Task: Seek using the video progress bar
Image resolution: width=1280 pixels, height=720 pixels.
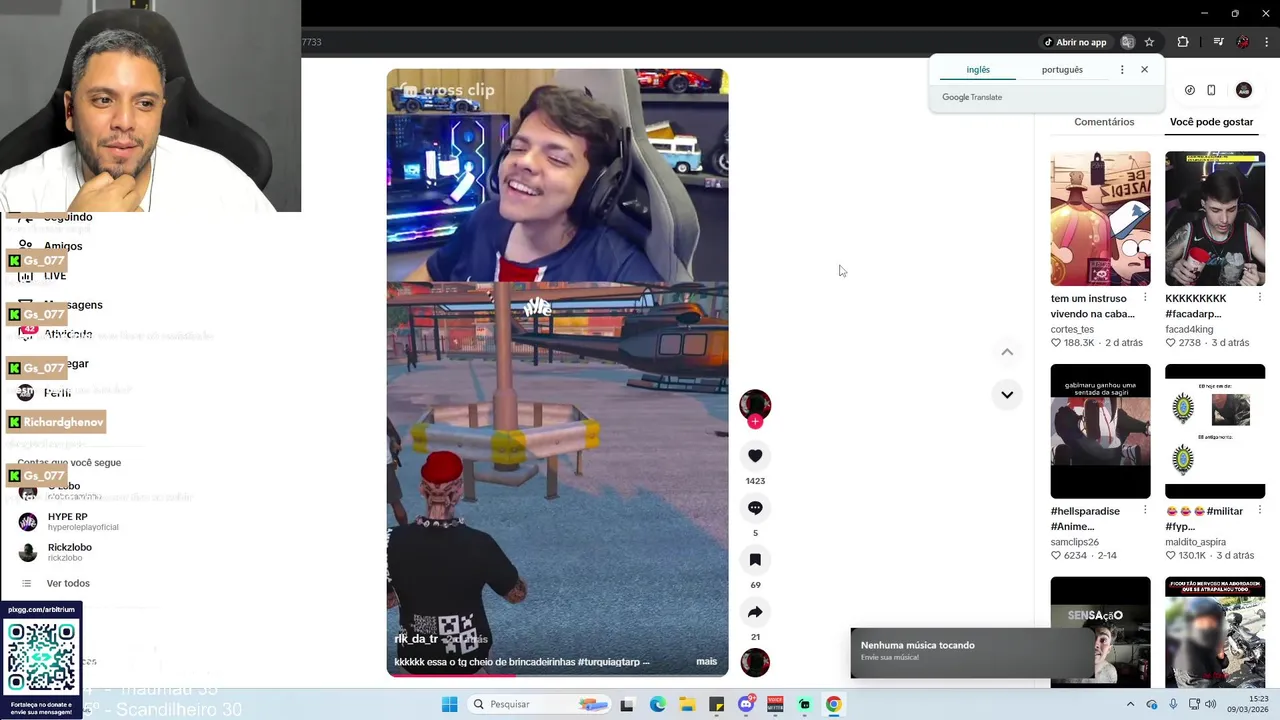Action: pos(557,675)
